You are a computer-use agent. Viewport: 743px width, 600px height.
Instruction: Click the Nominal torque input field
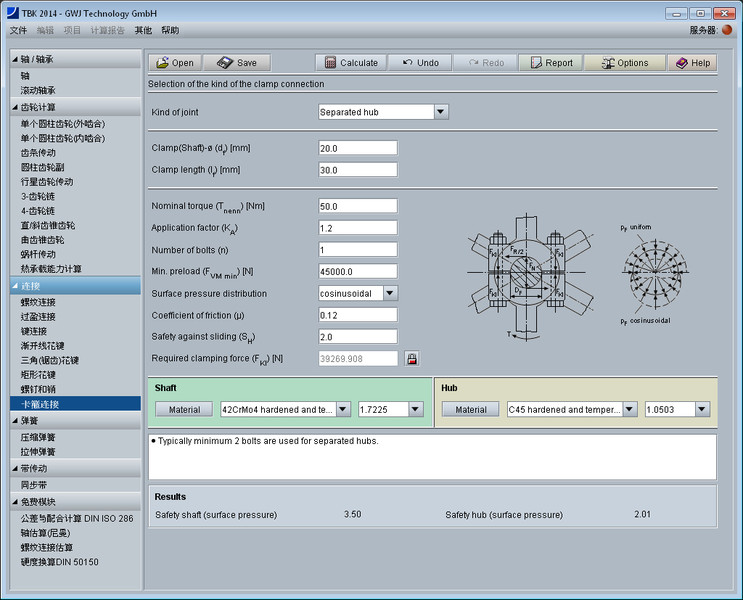point(357,206)
